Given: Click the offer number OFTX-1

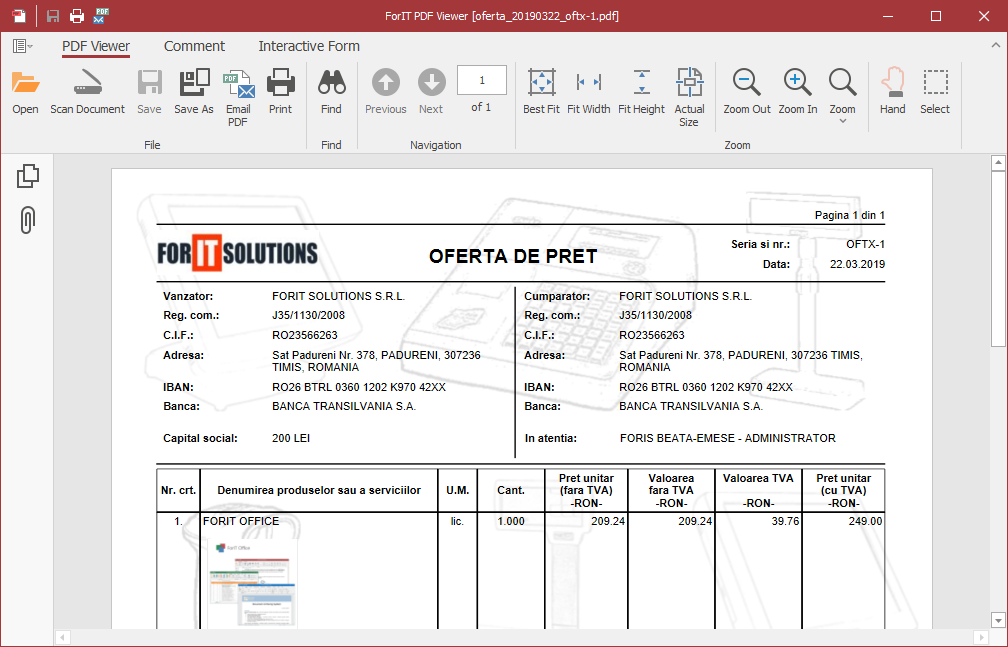Looking at the screenshot, I should click(x=865, y=244).
